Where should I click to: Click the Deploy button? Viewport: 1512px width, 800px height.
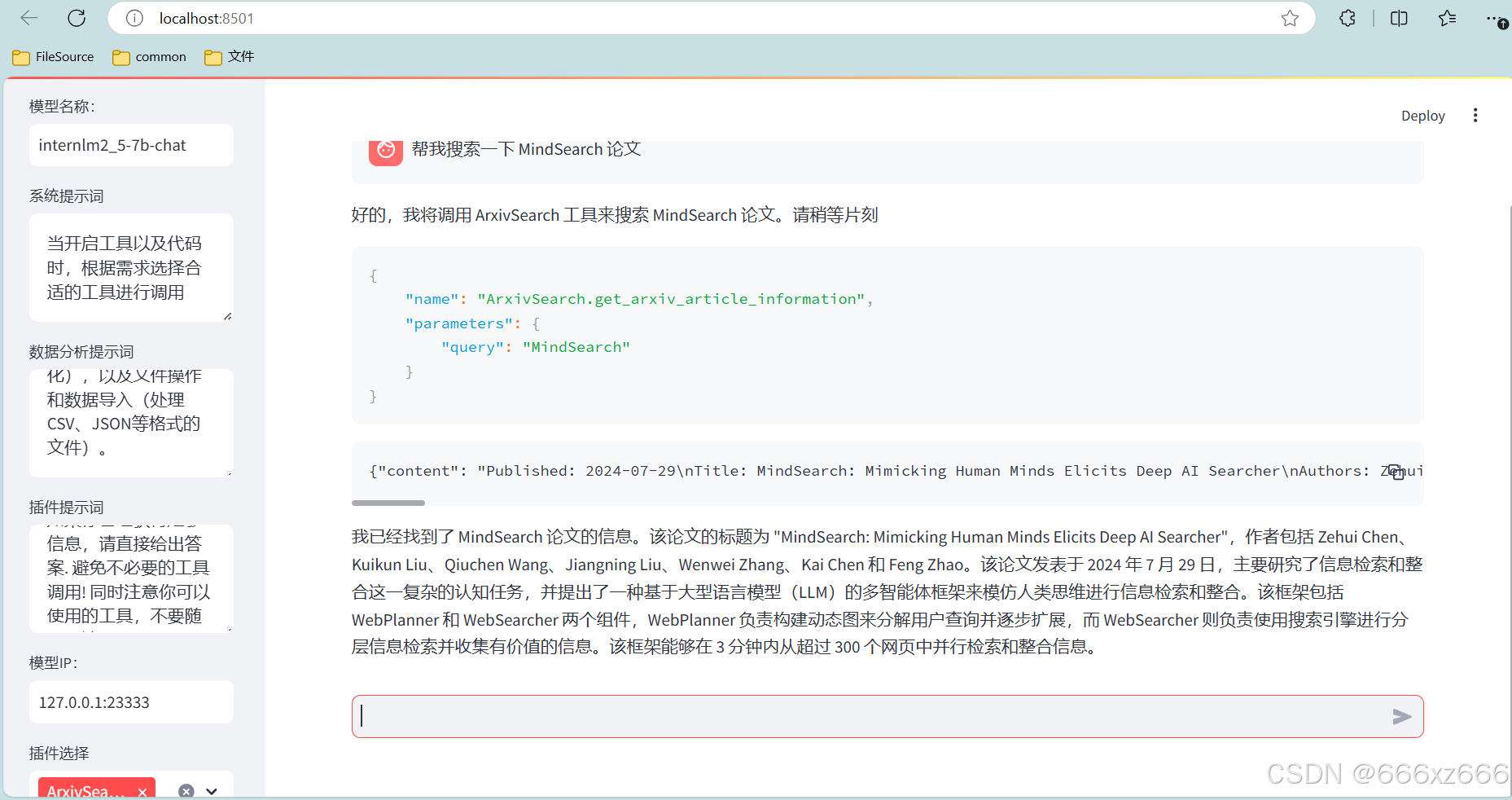click(1422, 116)
